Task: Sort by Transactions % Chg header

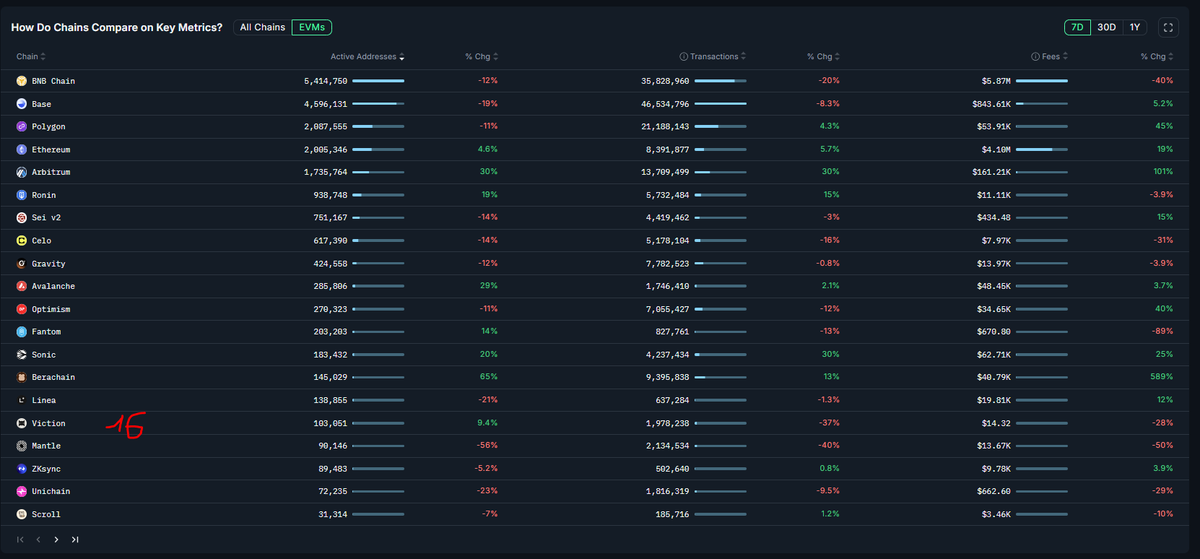Action: pos(824,57)
